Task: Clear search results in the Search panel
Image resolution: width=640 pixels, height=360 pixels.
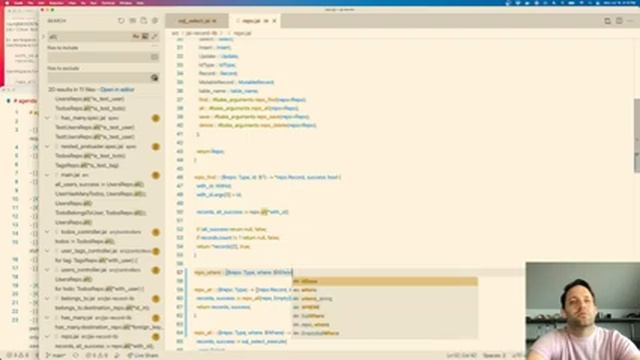Action: pyautogui.click(x=133, y=21)
